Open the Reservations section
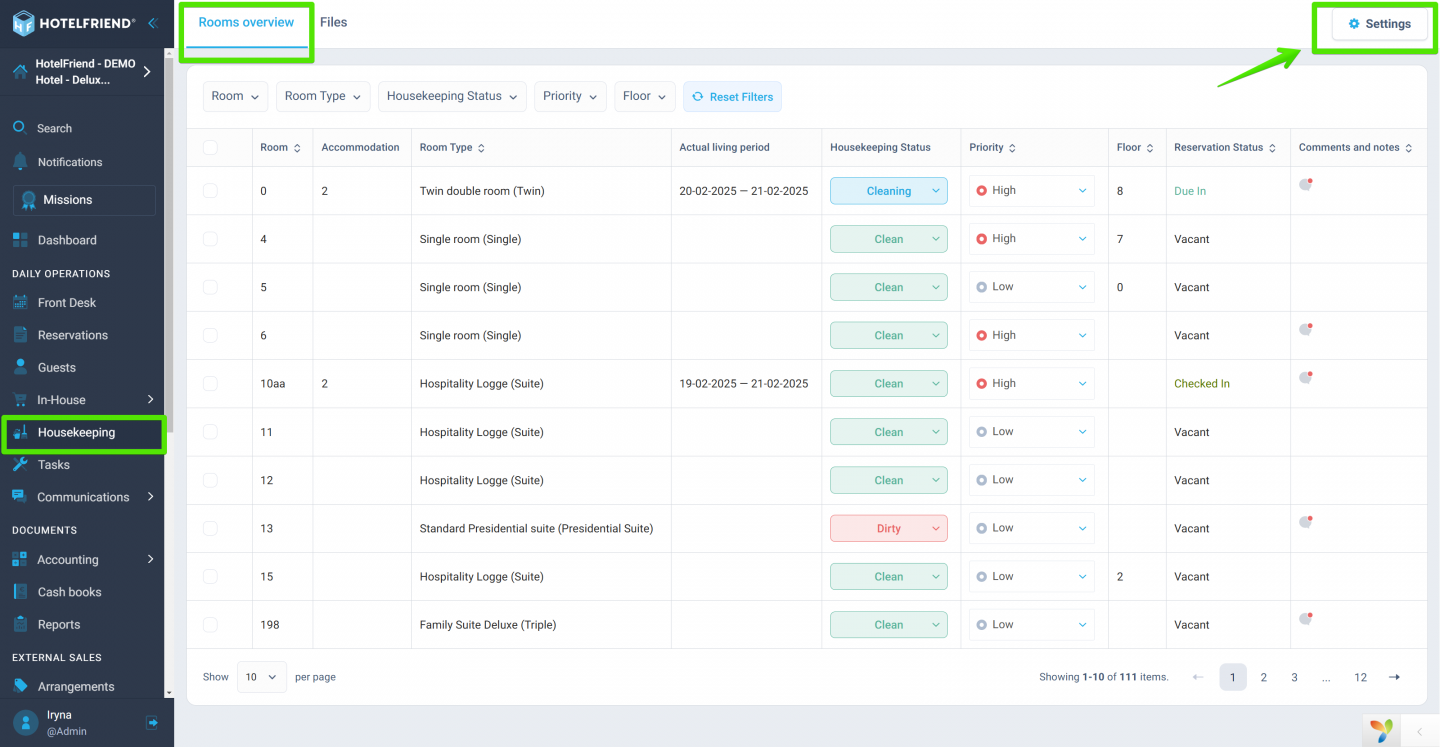The image size is (1440, 747). coord(72,335)
